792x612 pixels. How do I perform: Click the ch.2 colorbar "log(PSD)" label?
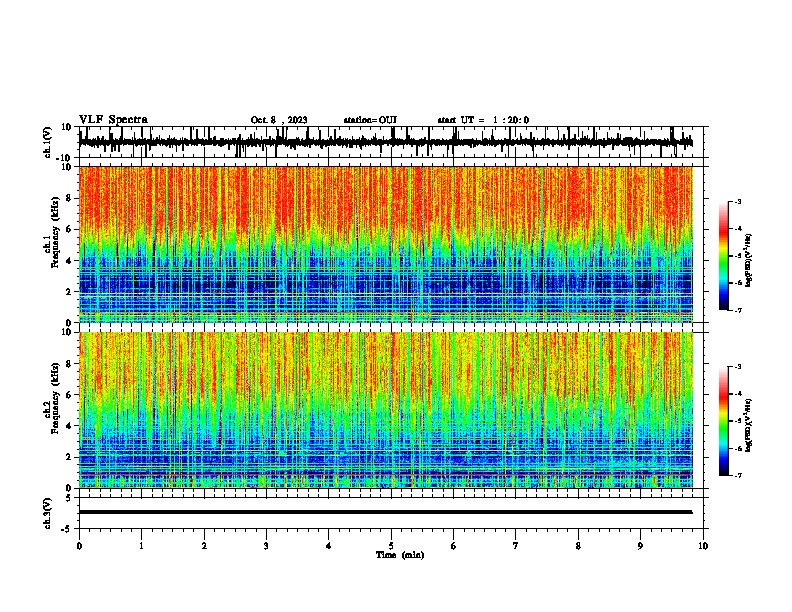click(x=748, y=425)
